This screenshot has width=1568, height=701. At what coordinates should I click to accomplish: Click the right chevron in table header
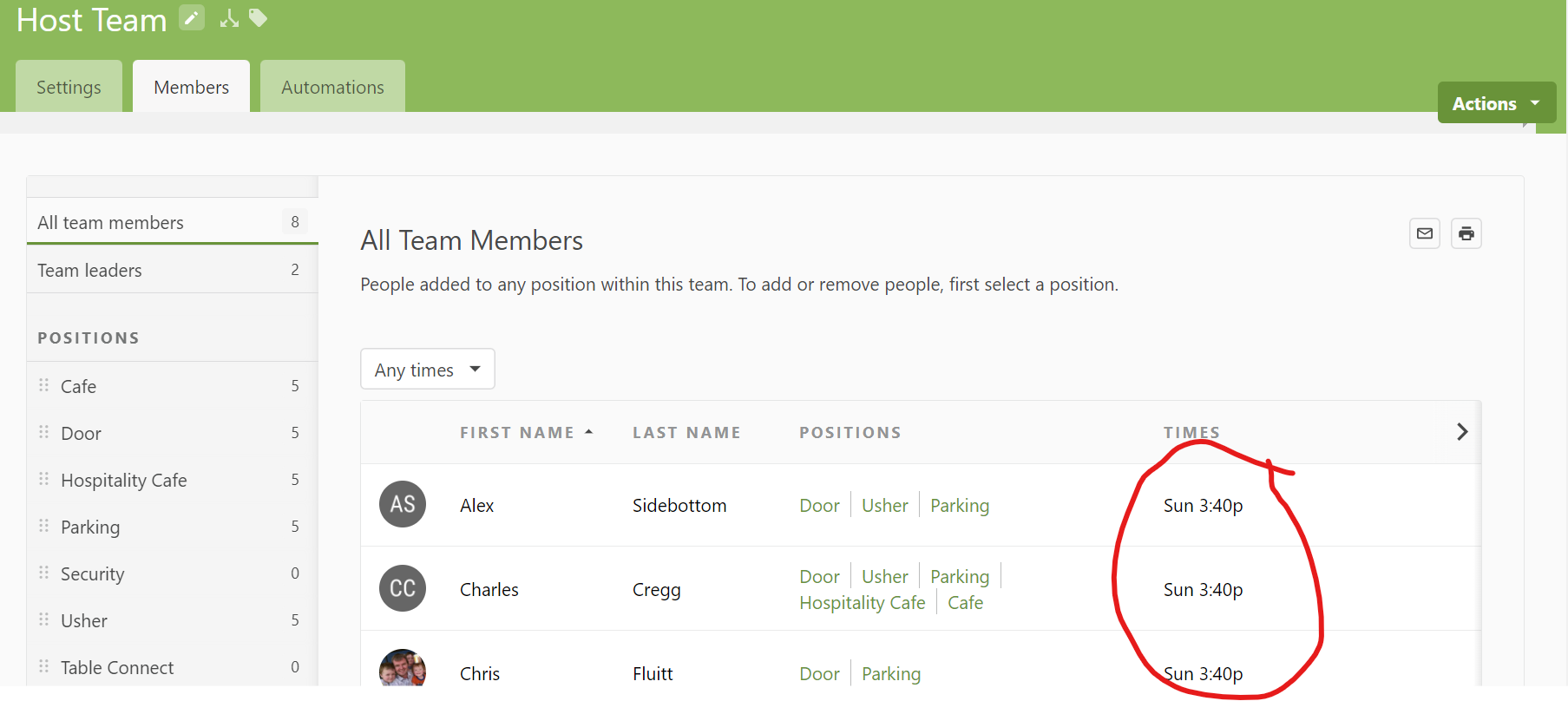pos(1462,432)
